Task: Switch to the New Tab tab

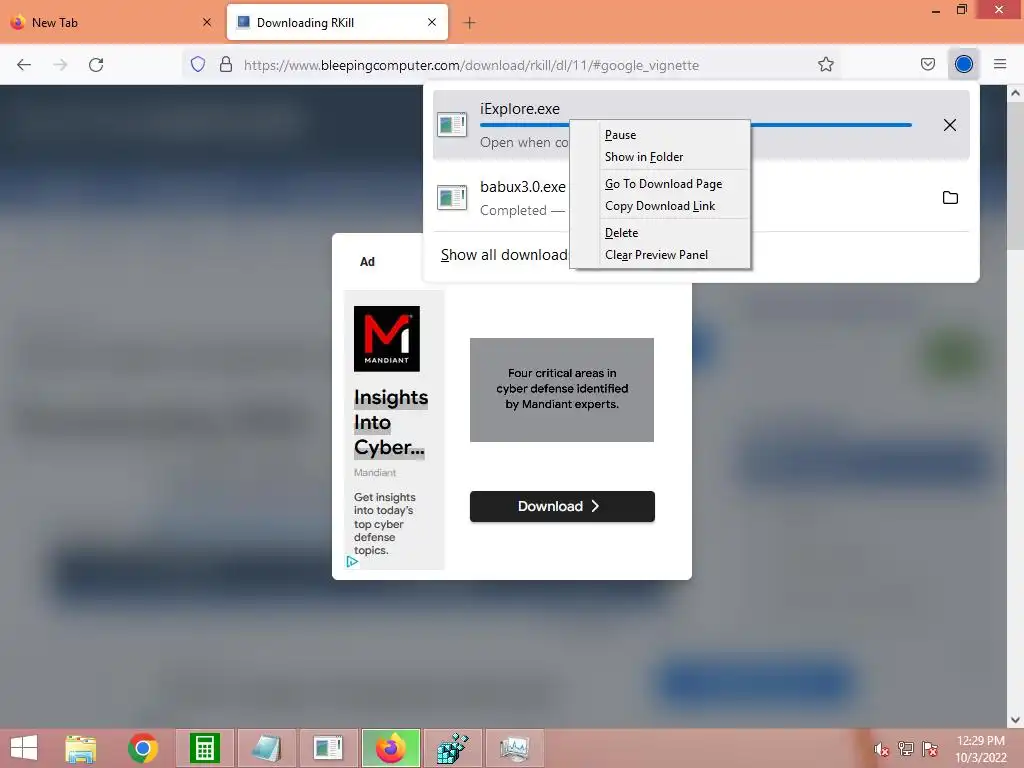Action: pyautogui.click(x=111, y=22)
